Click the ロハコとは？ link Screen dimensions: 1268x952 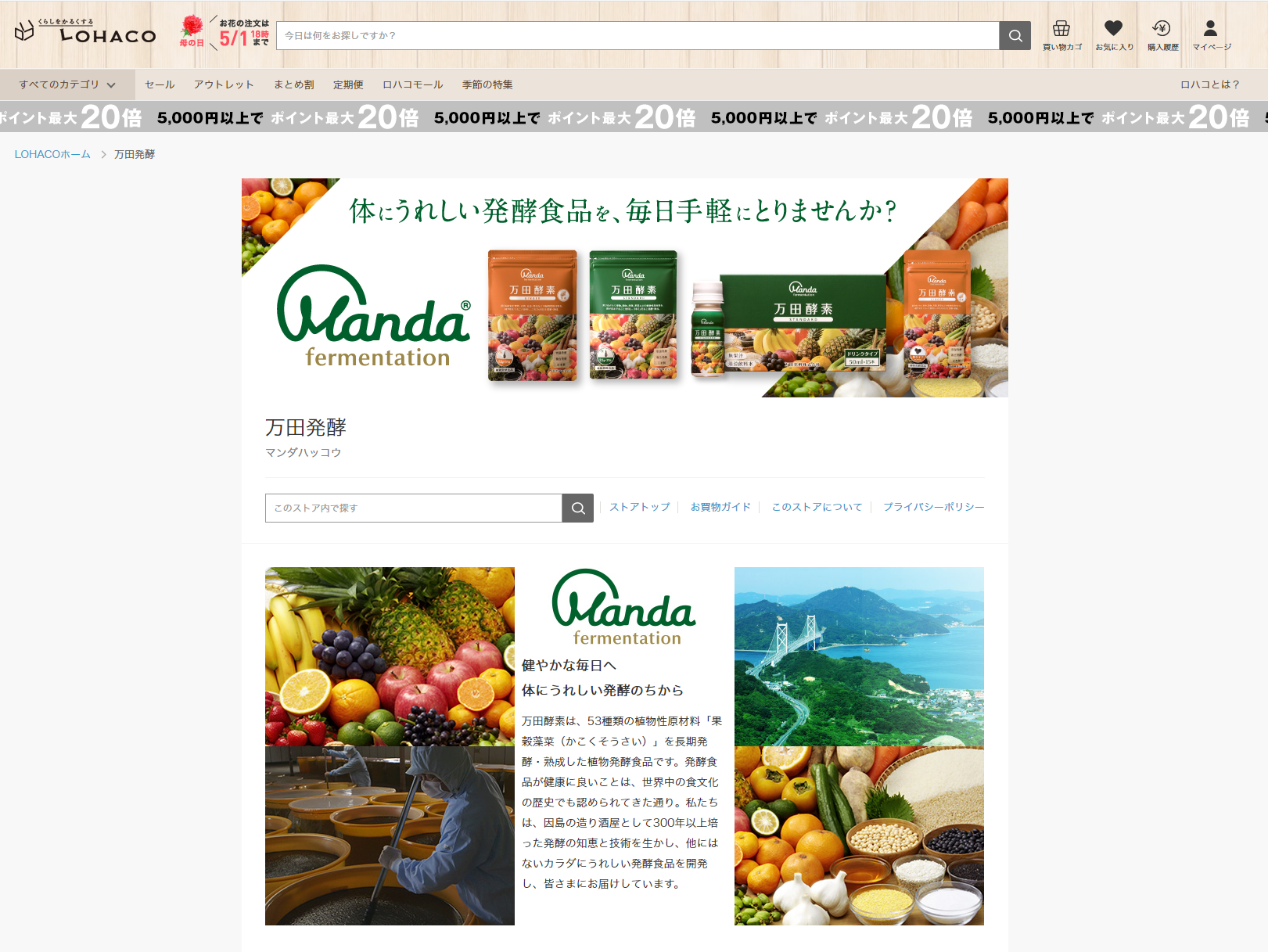1210,84
